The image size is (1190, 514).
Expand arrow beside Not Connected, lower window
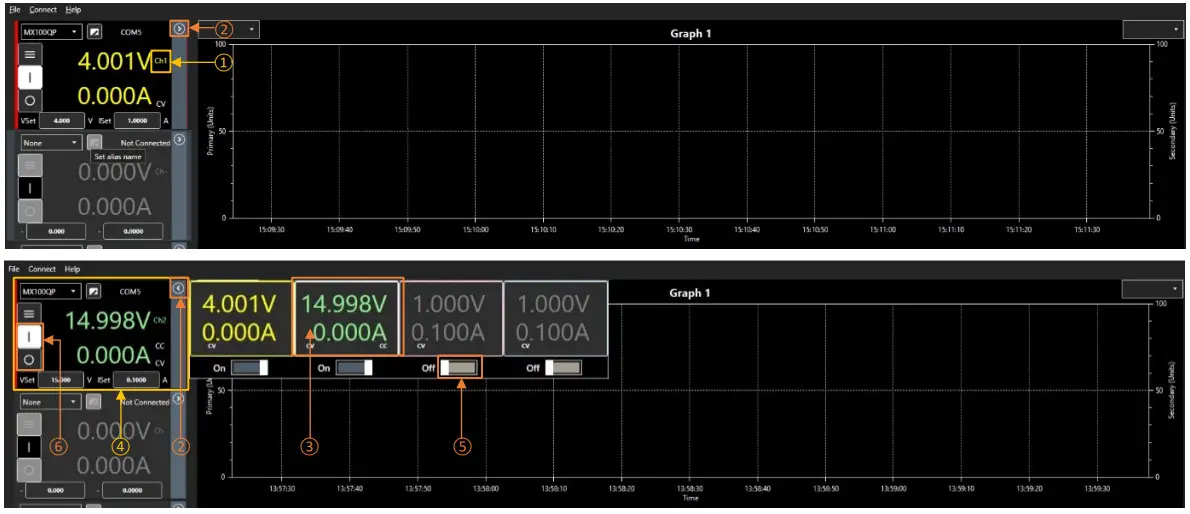[179, 399]
